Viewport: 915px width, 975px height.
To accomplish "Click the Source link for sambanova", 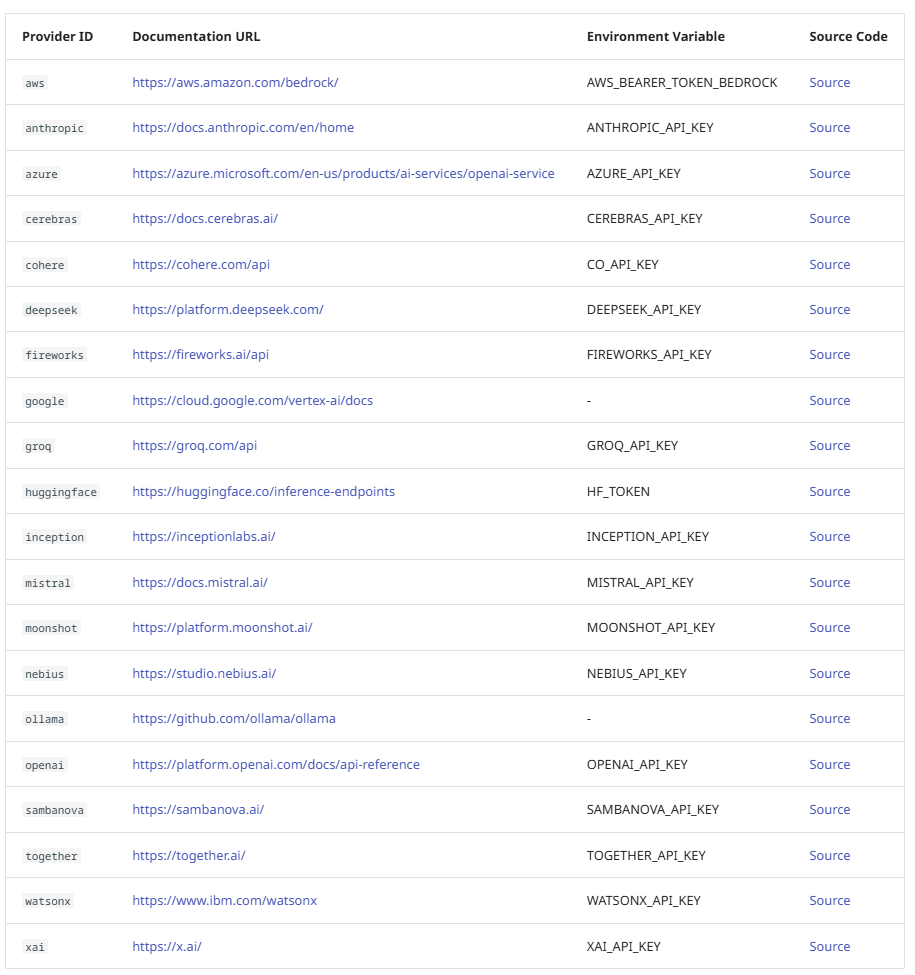I will (829, 810).
